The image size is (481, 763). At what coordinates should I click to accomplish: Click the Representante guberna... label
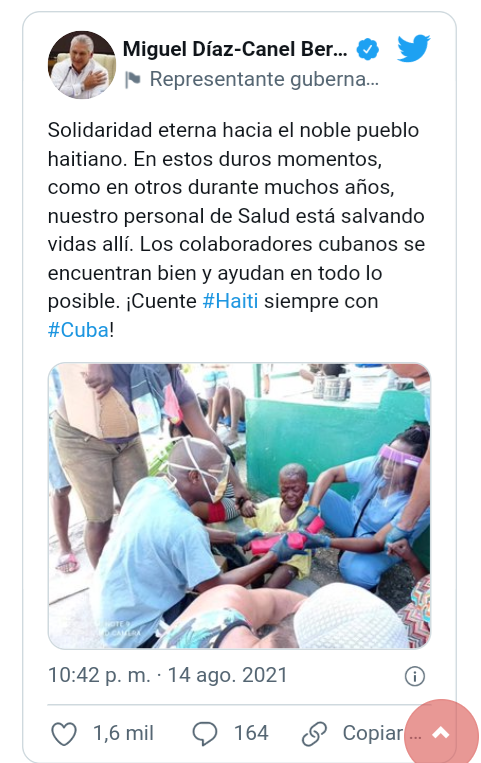[x=264, y=79]
